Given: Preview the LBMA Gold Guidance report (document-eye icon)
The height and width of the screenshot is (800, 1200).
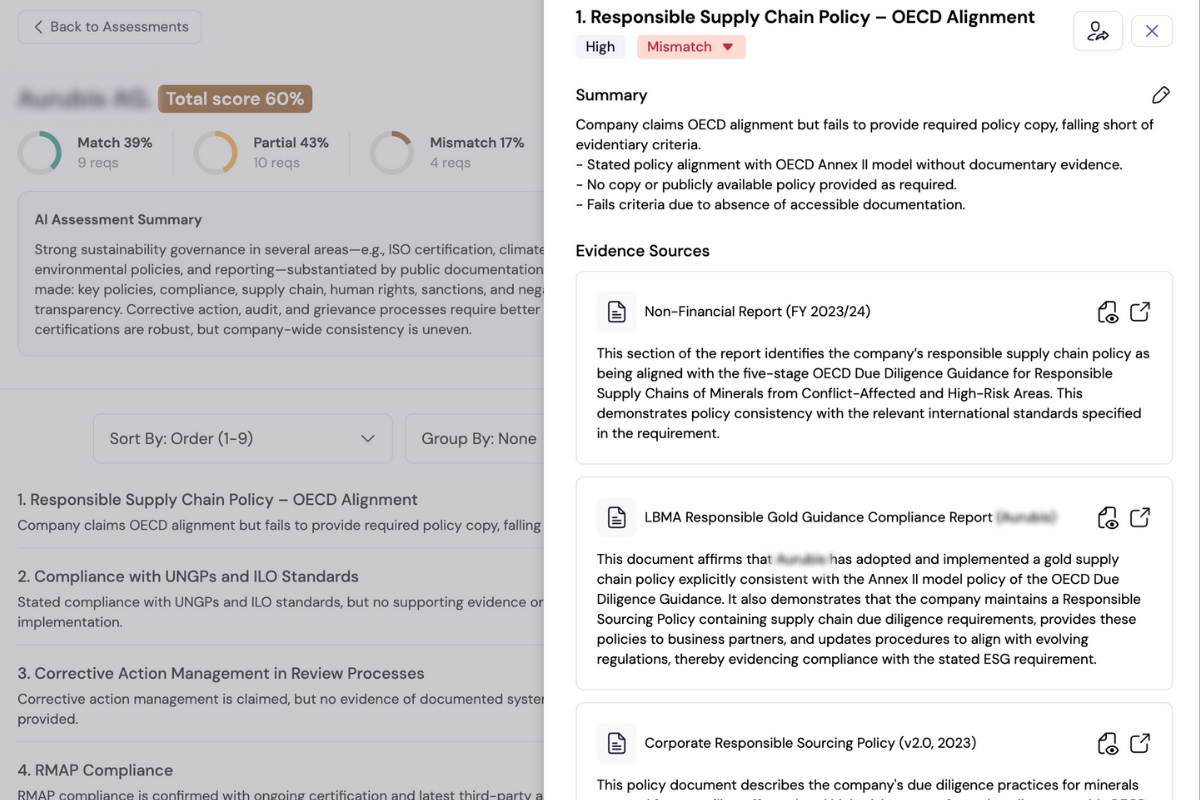Looking at the screenshot, I should pyautogui.click(x=1108, y=518).
